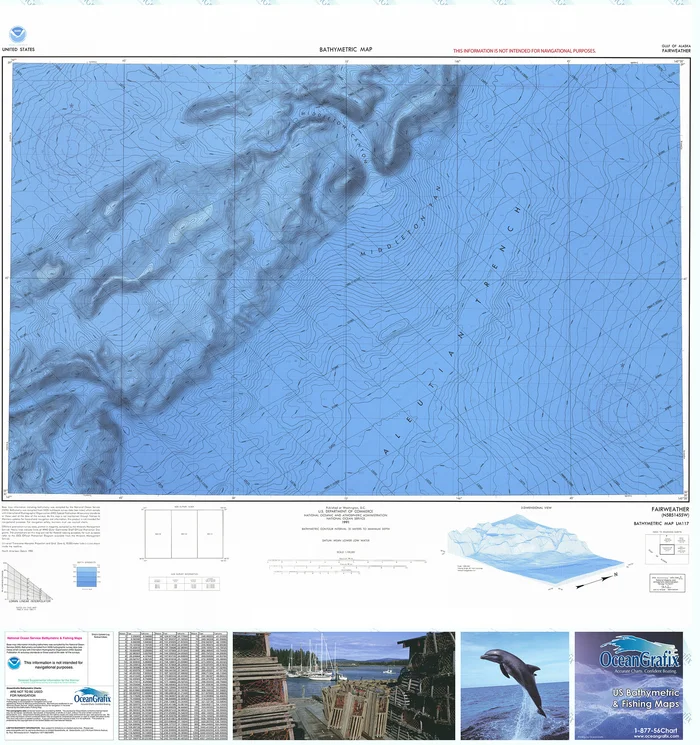Click the red 'NOT INTENDED FOR NAVIGATIONAL PURPOSES' notice
This screenshot has width=700, height=745.
[x=524, y=51]
